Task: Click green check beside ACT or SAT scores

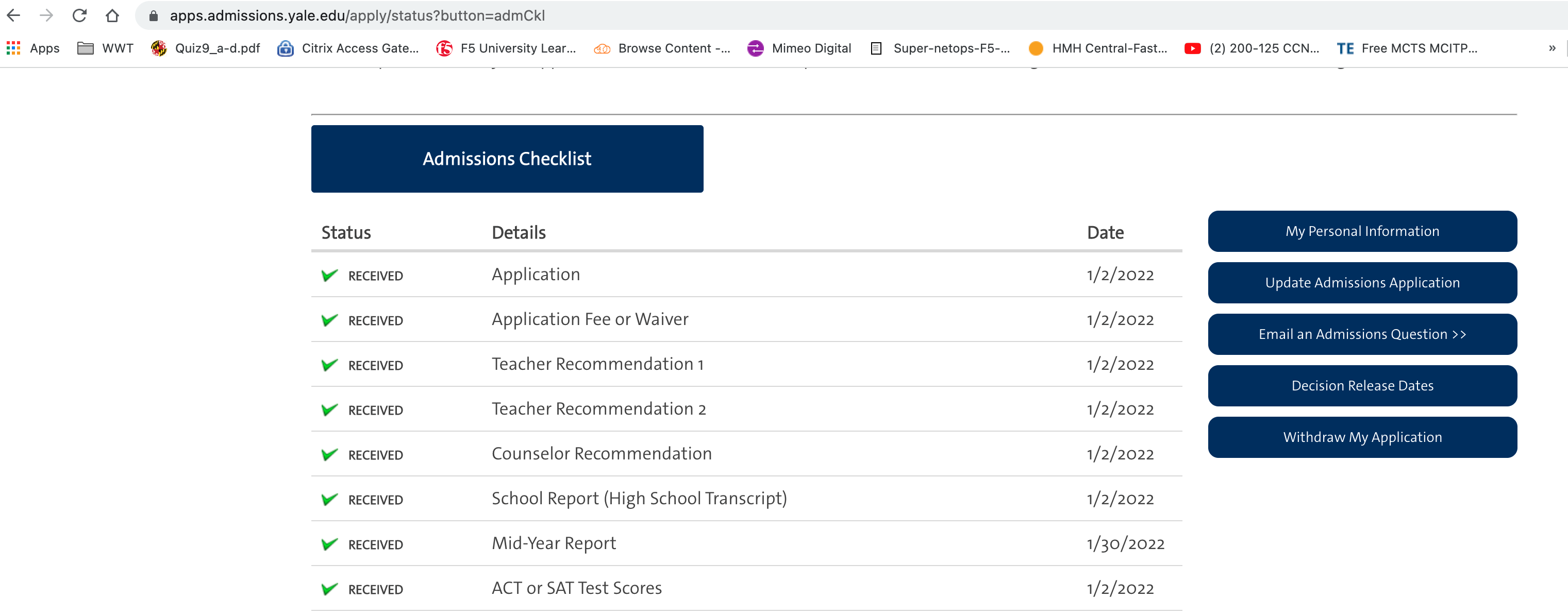Action: [x=329, y=589]
